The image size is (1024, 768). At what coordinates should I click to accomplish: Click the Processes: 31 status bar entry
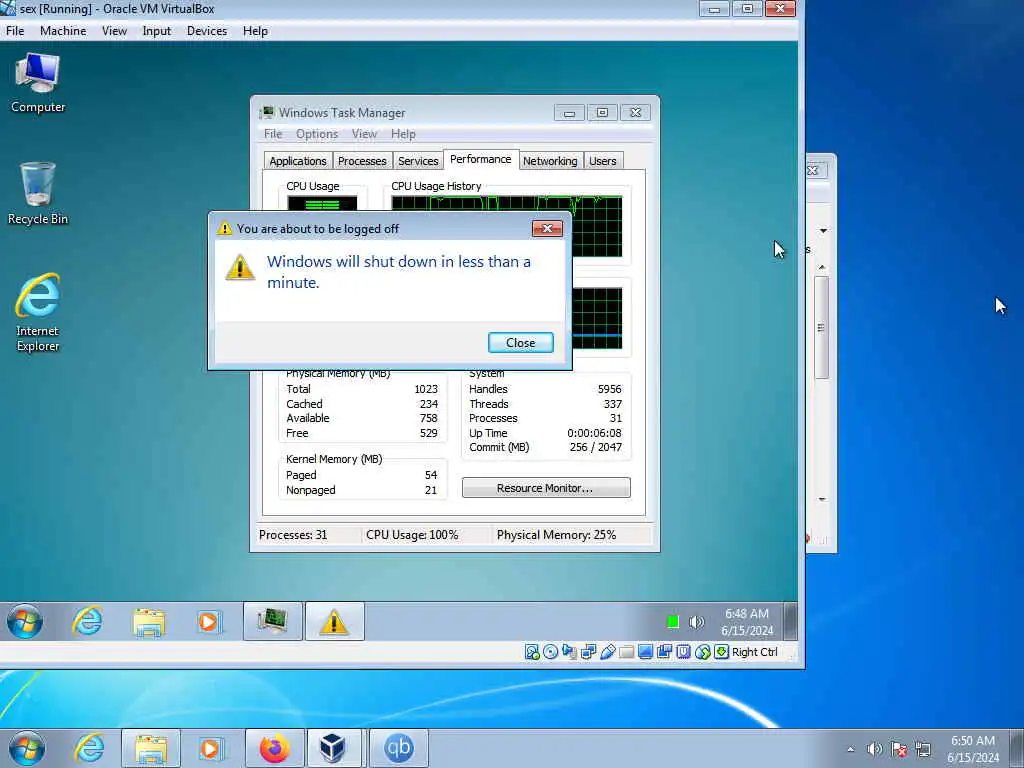[293, 535]
